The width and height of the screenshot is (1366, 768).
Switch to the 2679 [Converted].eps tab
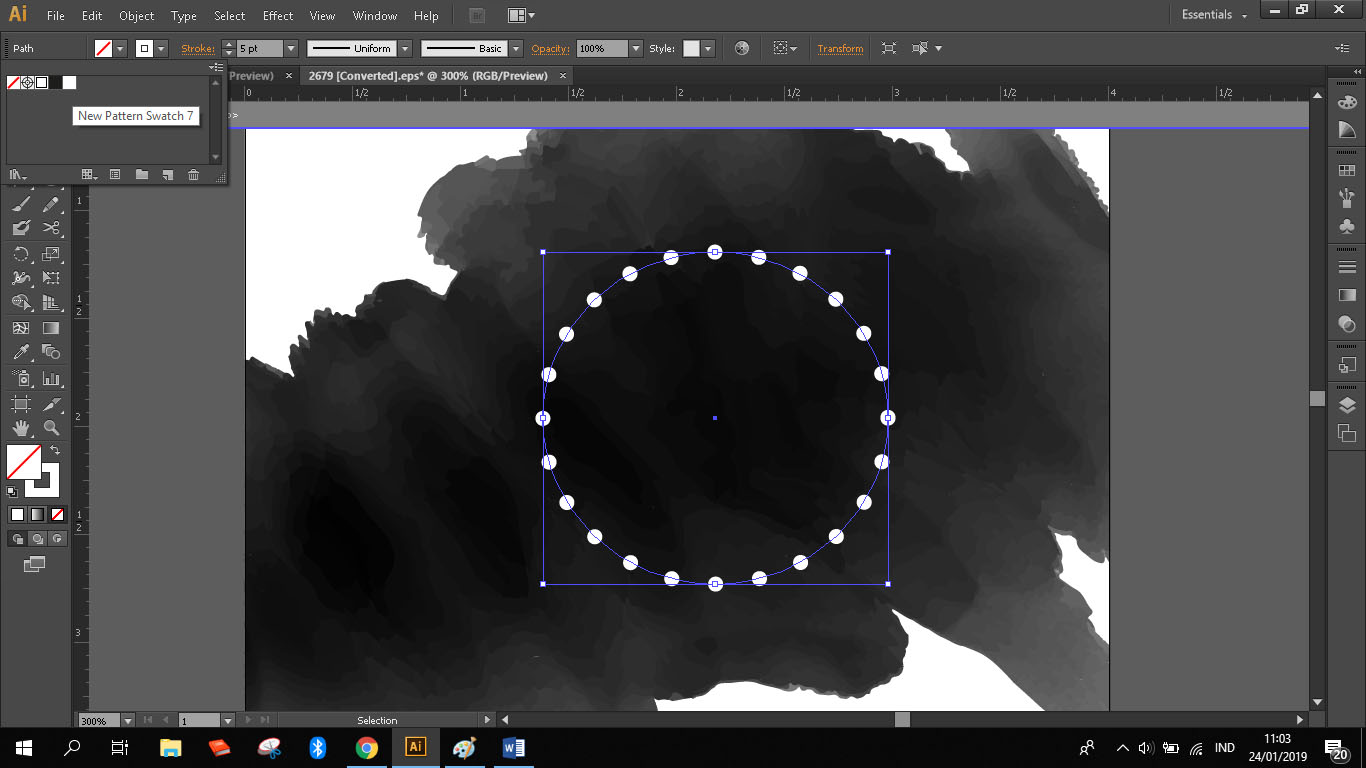[x=428, y=76]
